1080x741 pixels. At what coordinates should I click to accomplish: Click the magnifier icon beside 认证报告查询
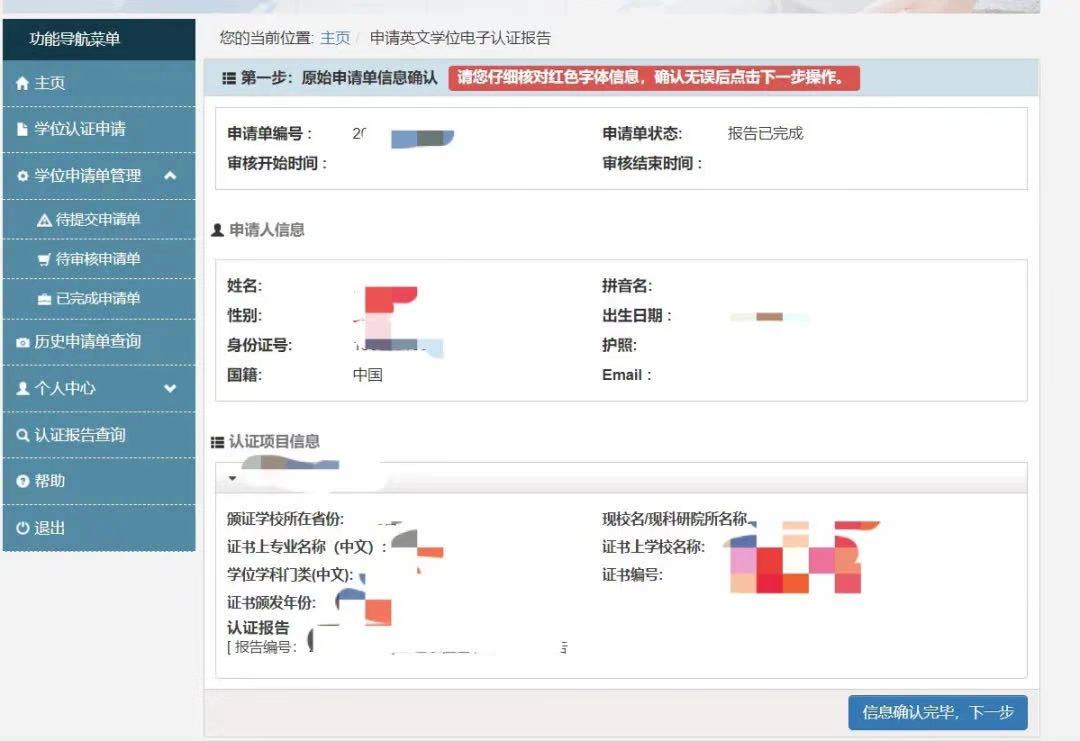(x=23, y=435)
